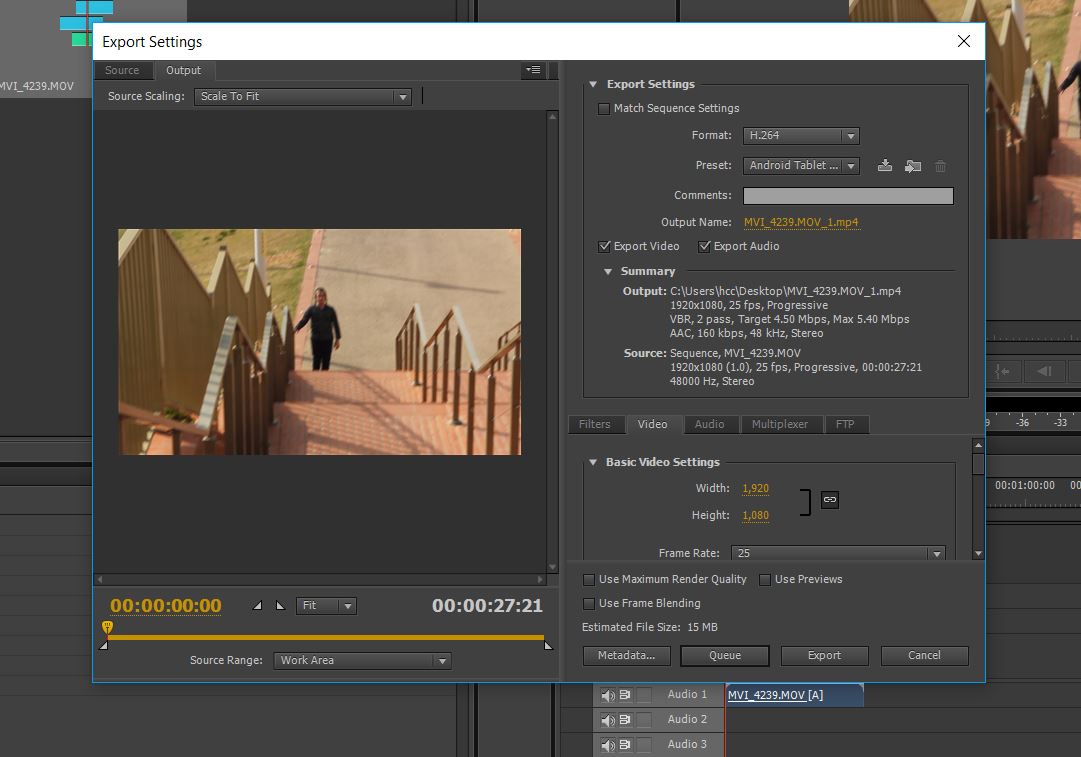Click the output name MVI_4239.MOV_1.mp4 link
This screenshot has height=757, width=1081.
[x=800, y=222]
